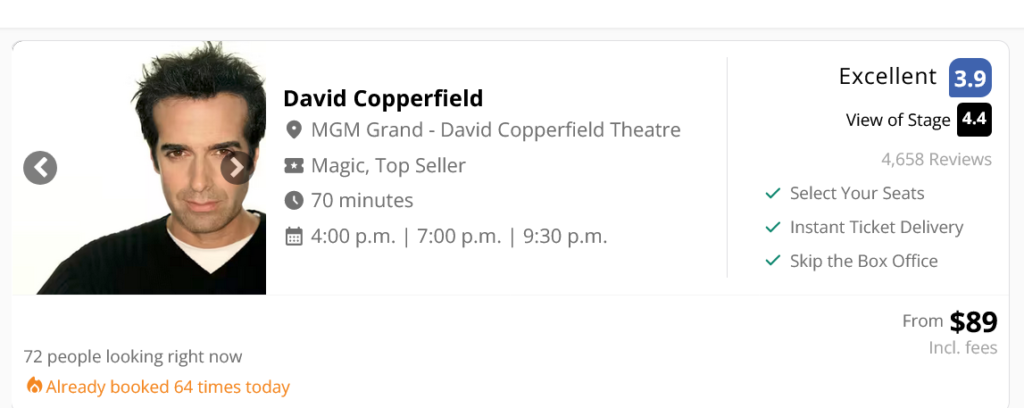Click the orange flame icon
Image resolution: width=1024 pixels, height=408 pixels.
pyautogui.click(x=34, y=386)
